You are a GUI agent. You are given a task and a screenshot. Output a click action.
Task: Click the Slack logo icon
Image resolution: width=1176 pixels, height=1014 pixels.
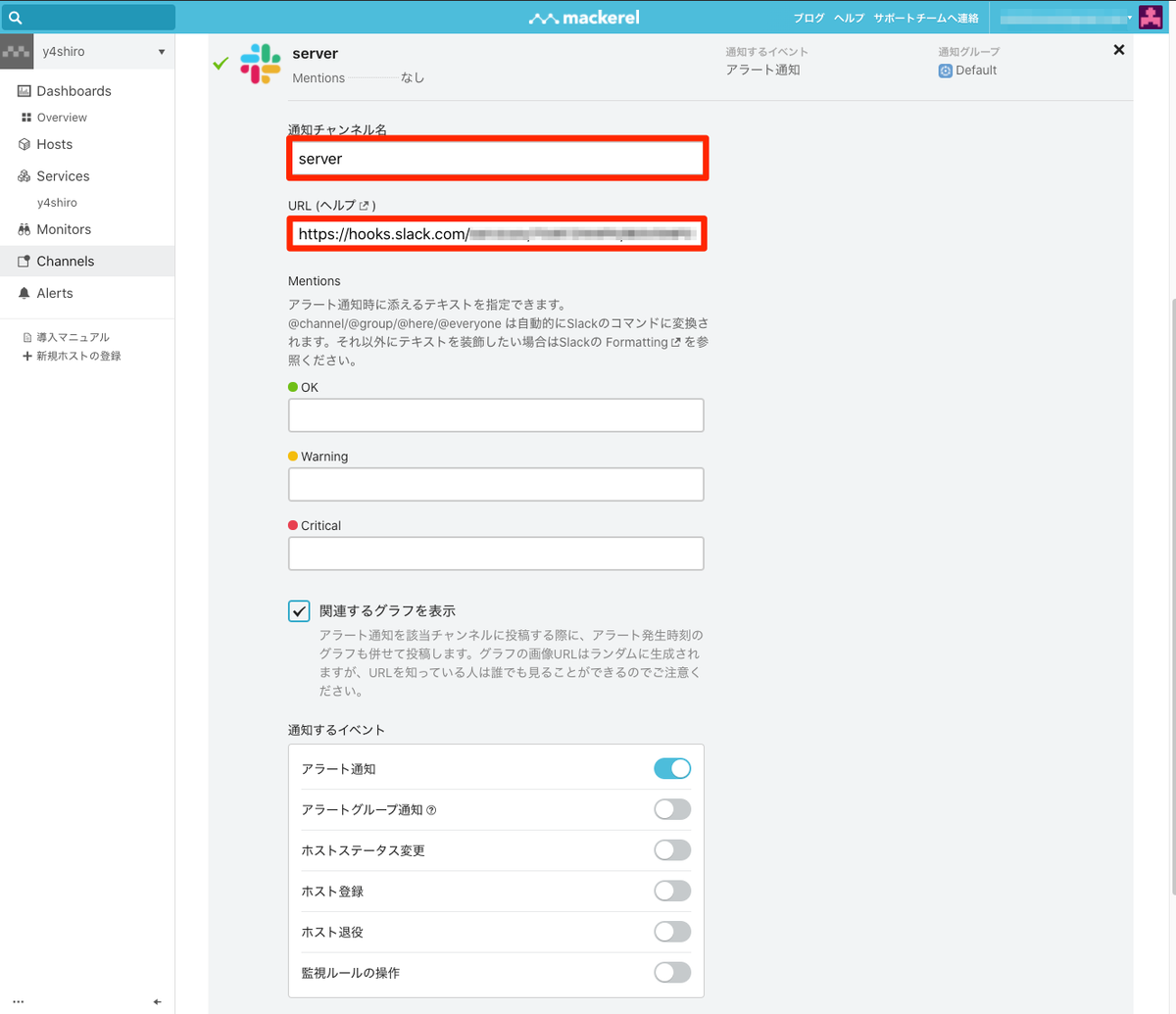tap(261, 64)
